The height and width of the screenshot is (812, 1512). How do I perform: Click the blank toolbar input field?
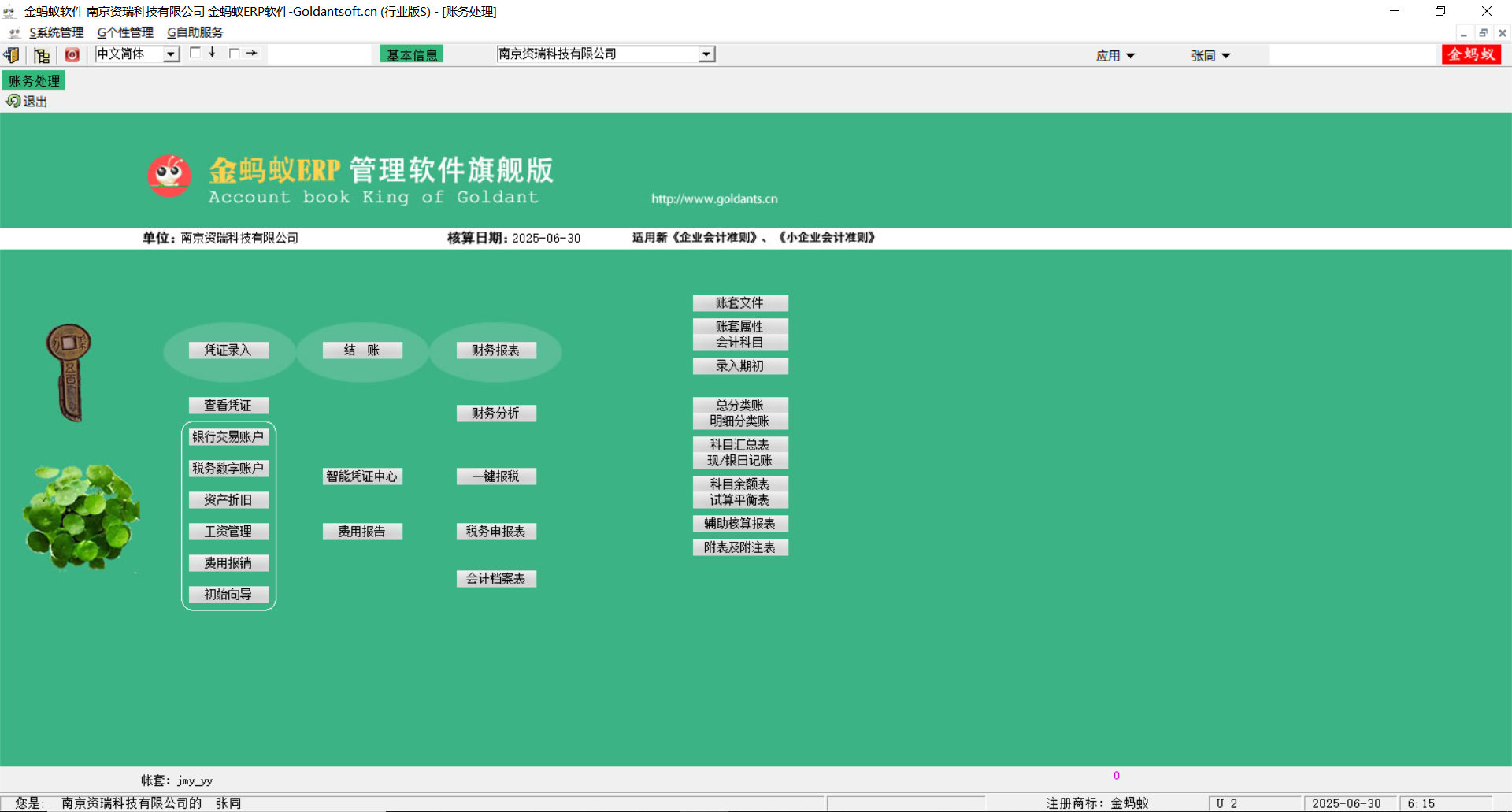[x=319, y=54]
